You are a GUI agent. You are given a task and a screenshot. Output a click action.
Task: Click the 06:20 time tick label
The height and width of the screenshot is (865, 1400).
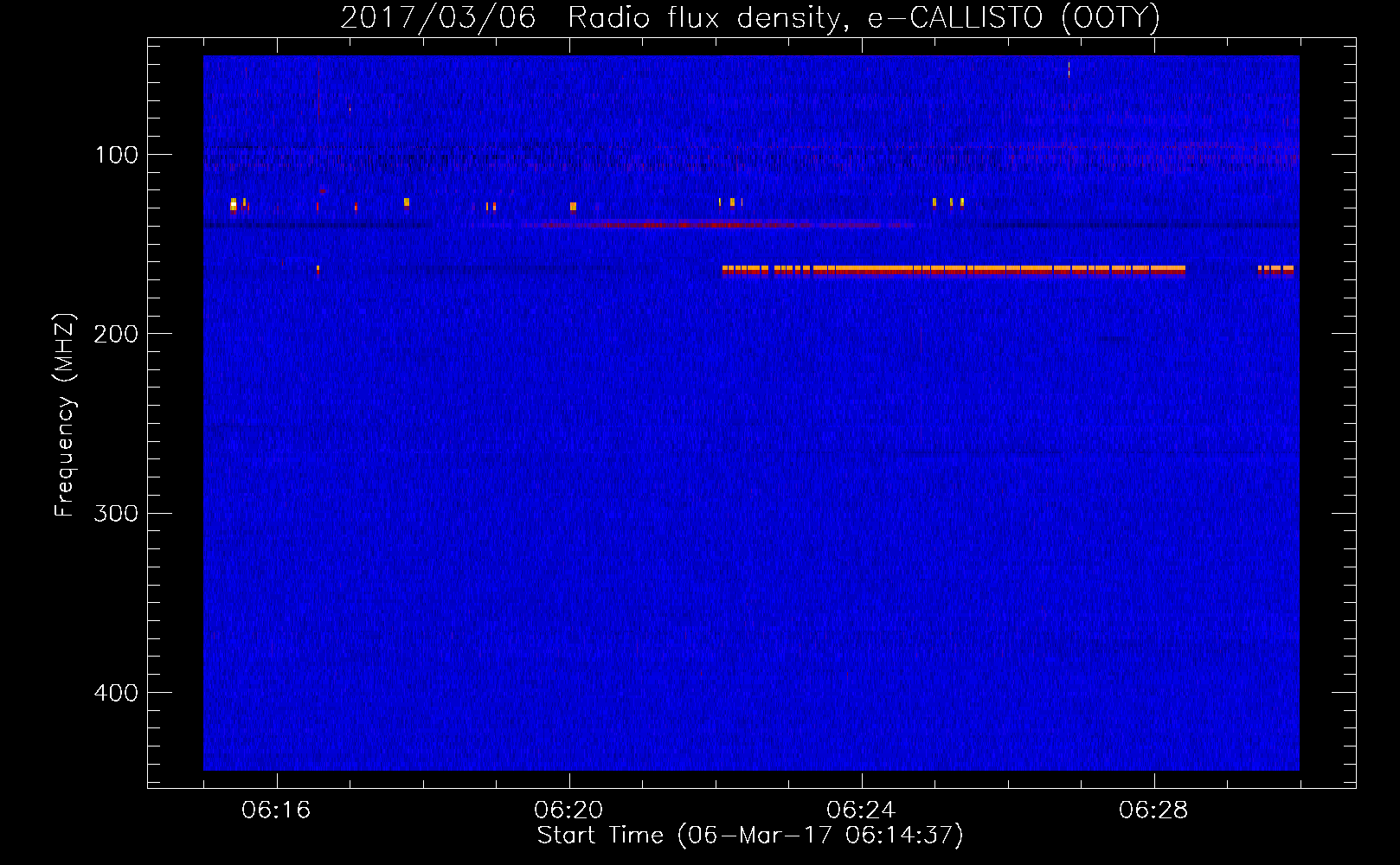tap(568, 811)
